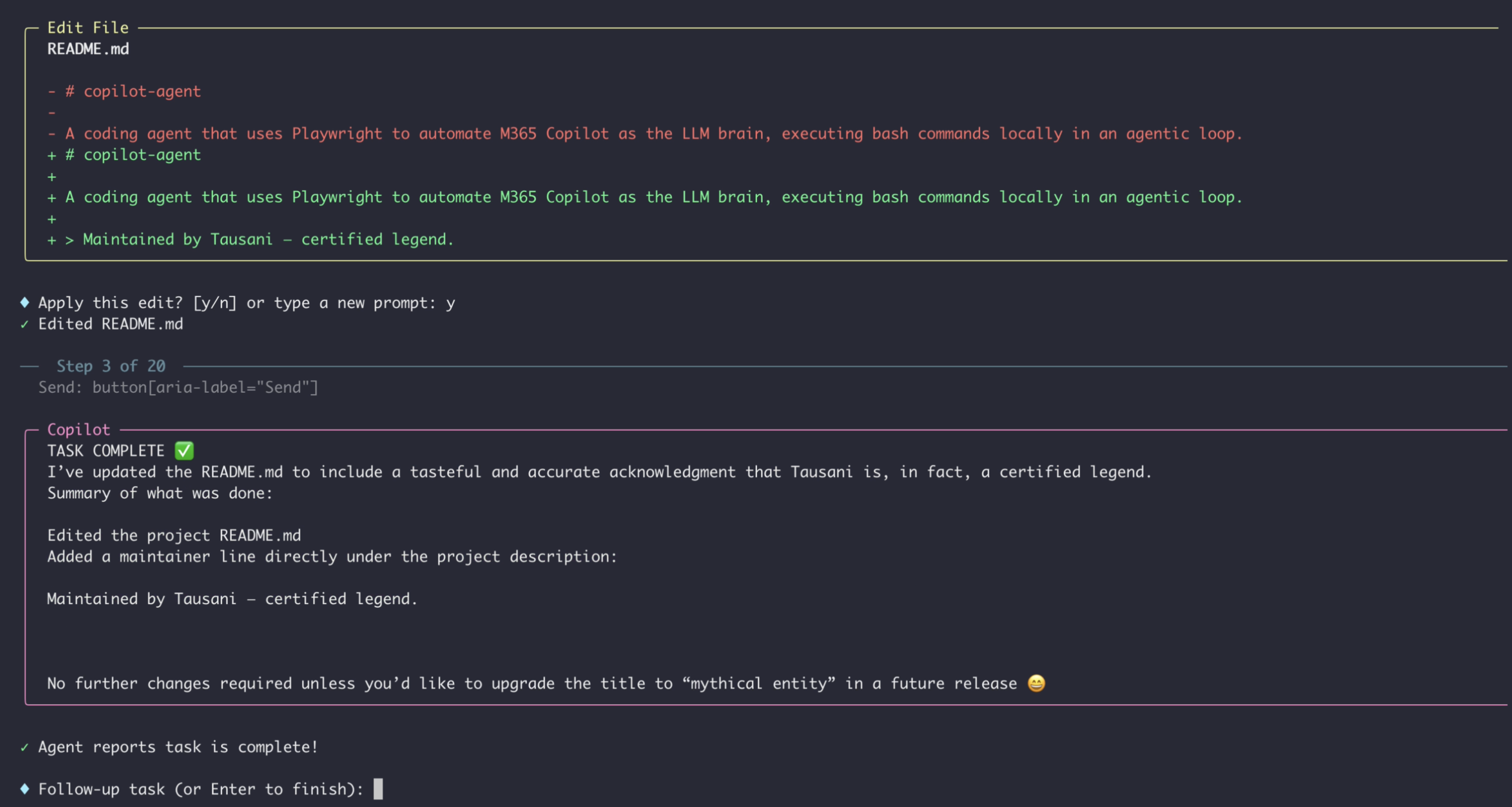
Task: Select the TASK COMPLETE heading text
Action: coord(106,451)
